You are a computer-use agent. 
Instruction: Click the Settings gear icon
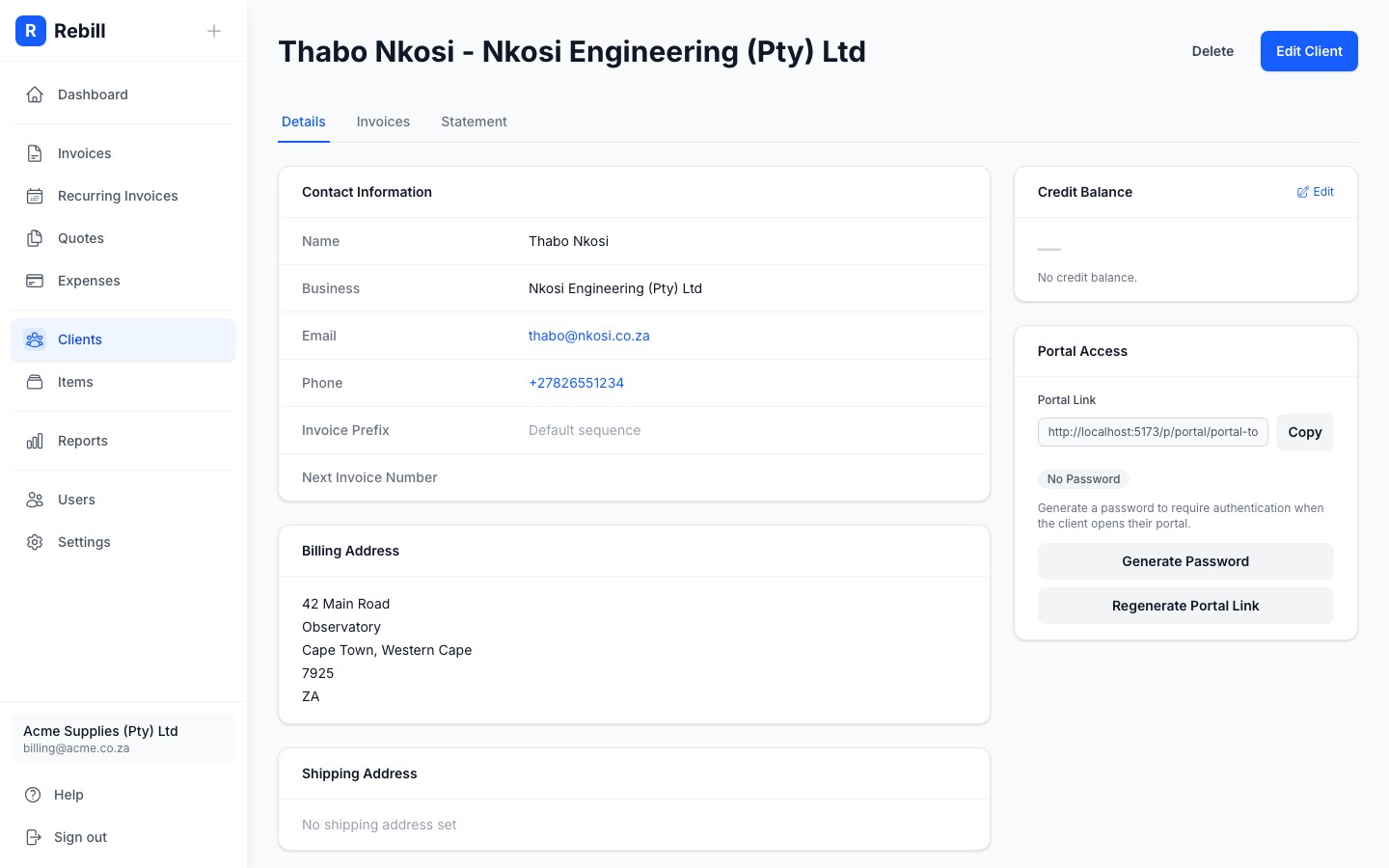pyautogui.click(x=35, y=542)
